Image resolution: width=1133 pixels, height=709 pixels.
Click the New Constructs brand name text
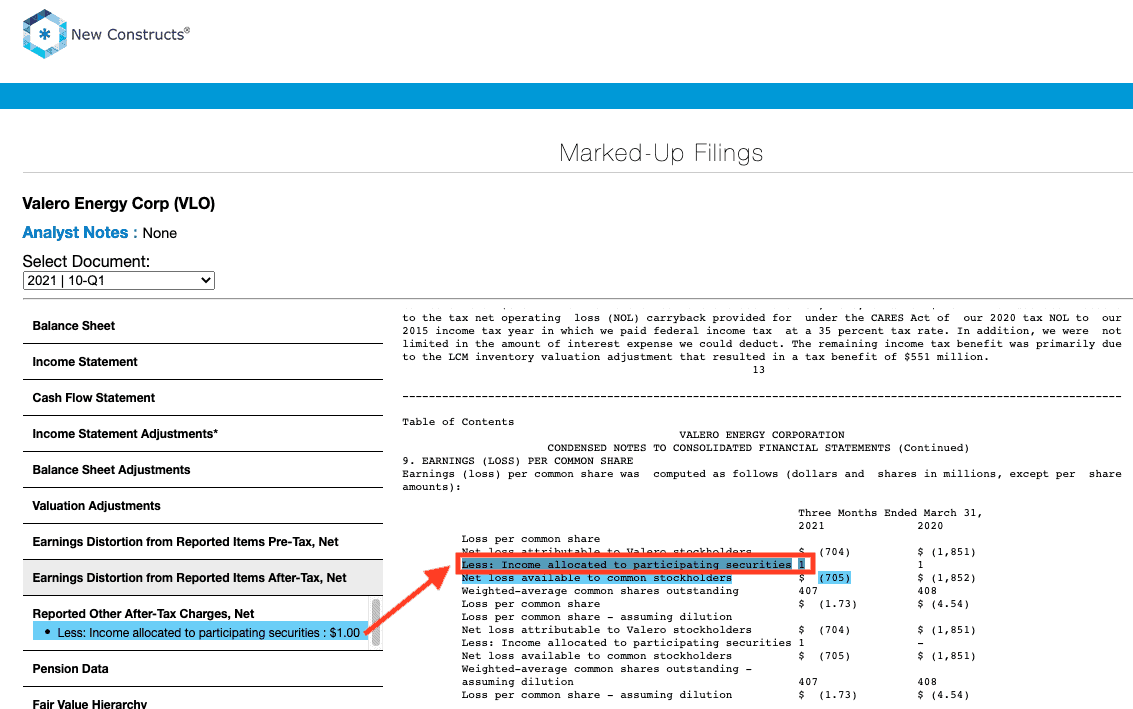[128, 34]
